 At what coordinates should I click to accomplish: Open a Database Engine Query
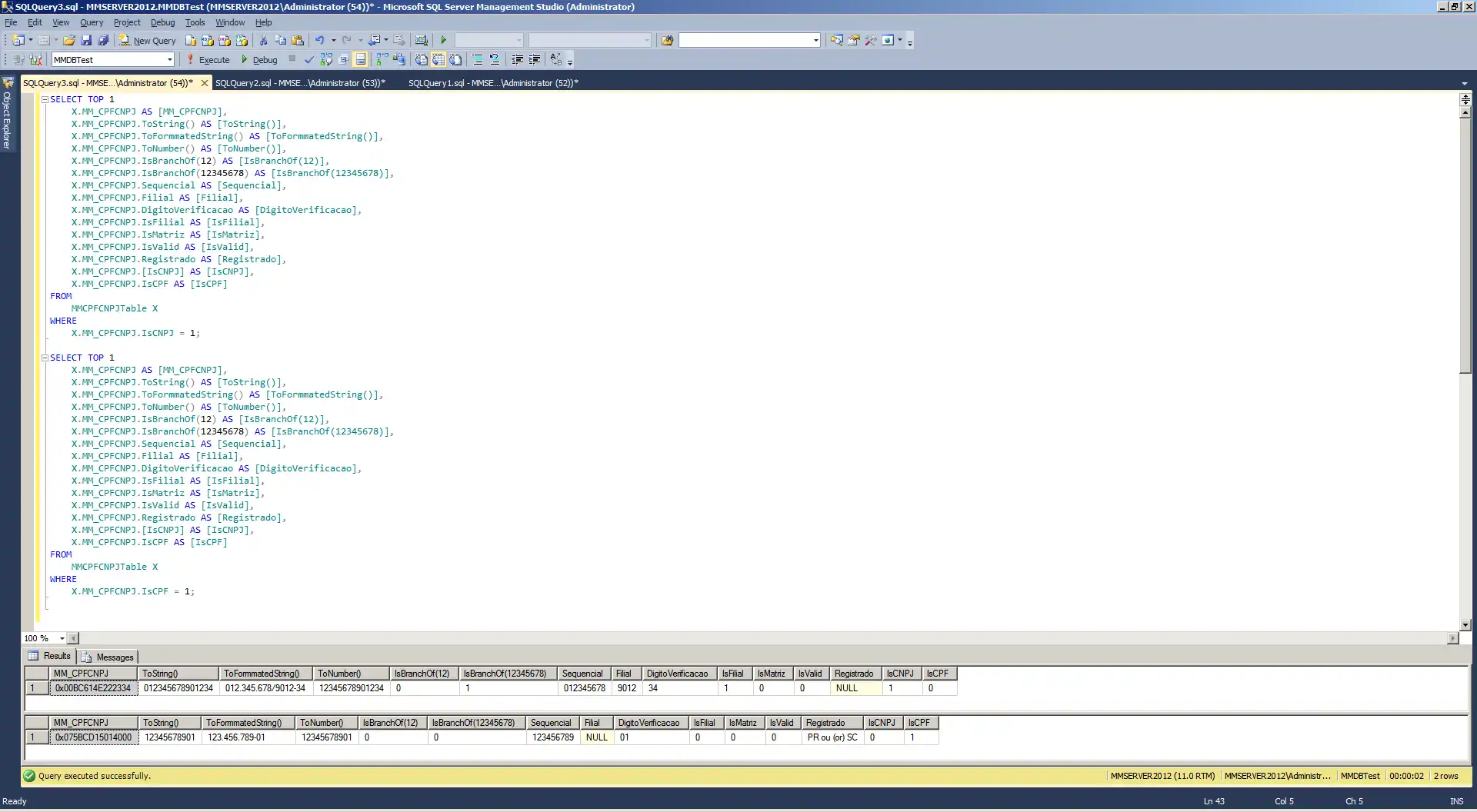pyautogui.click(x=191, y=41)
